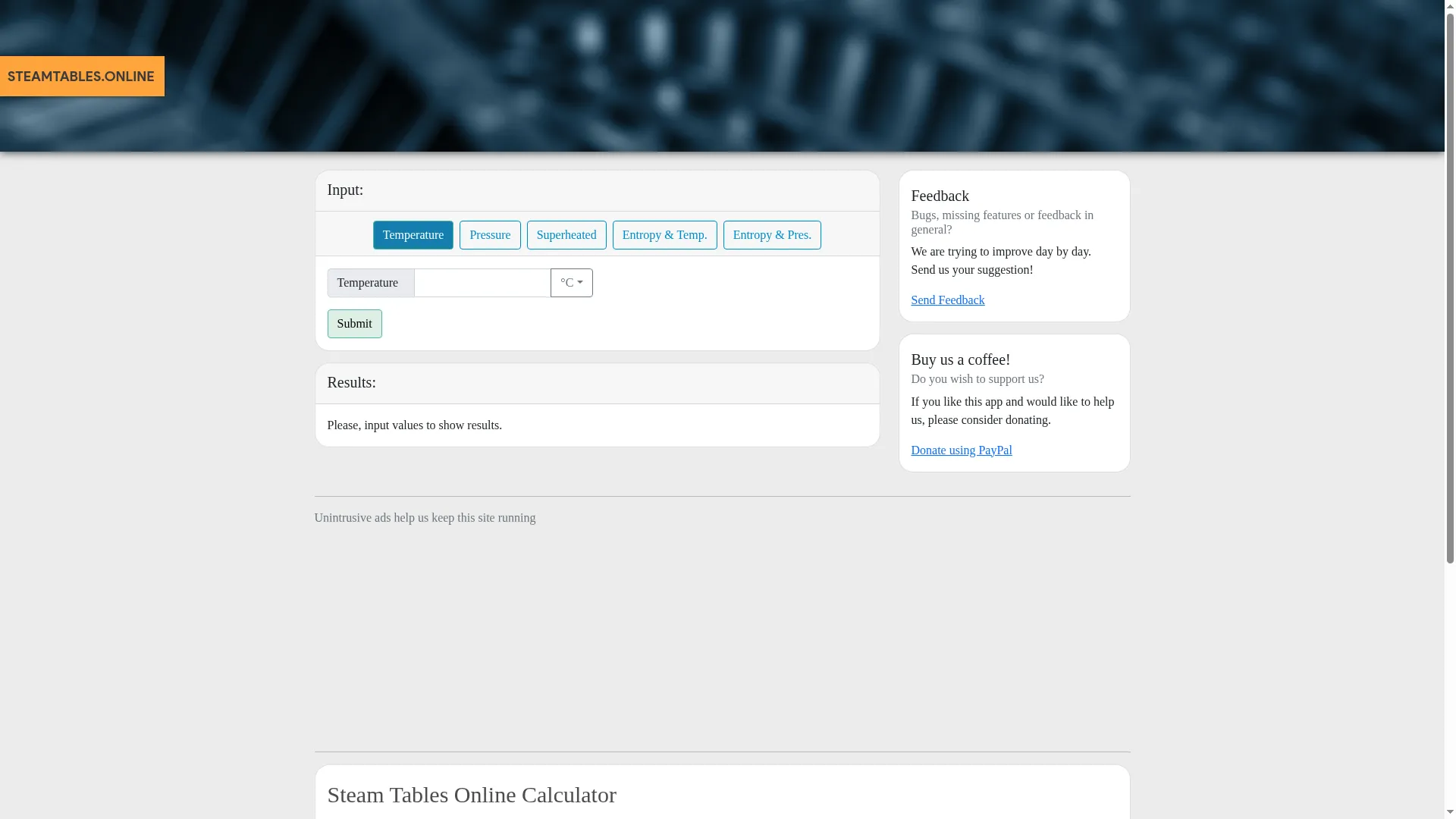Click the 'Results:' panel header
This screenshot has width=1456, height=819.
[x=597, y=383]
